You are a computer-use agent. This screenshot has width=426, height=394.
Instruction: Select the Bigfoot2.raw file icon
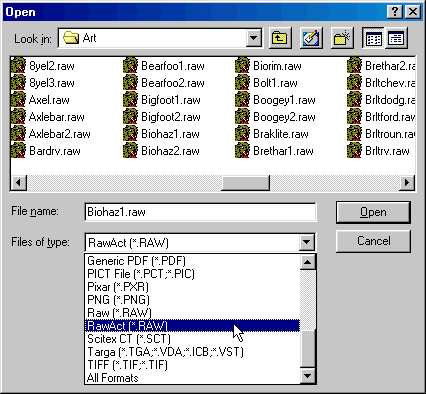(x=130, y=117)
